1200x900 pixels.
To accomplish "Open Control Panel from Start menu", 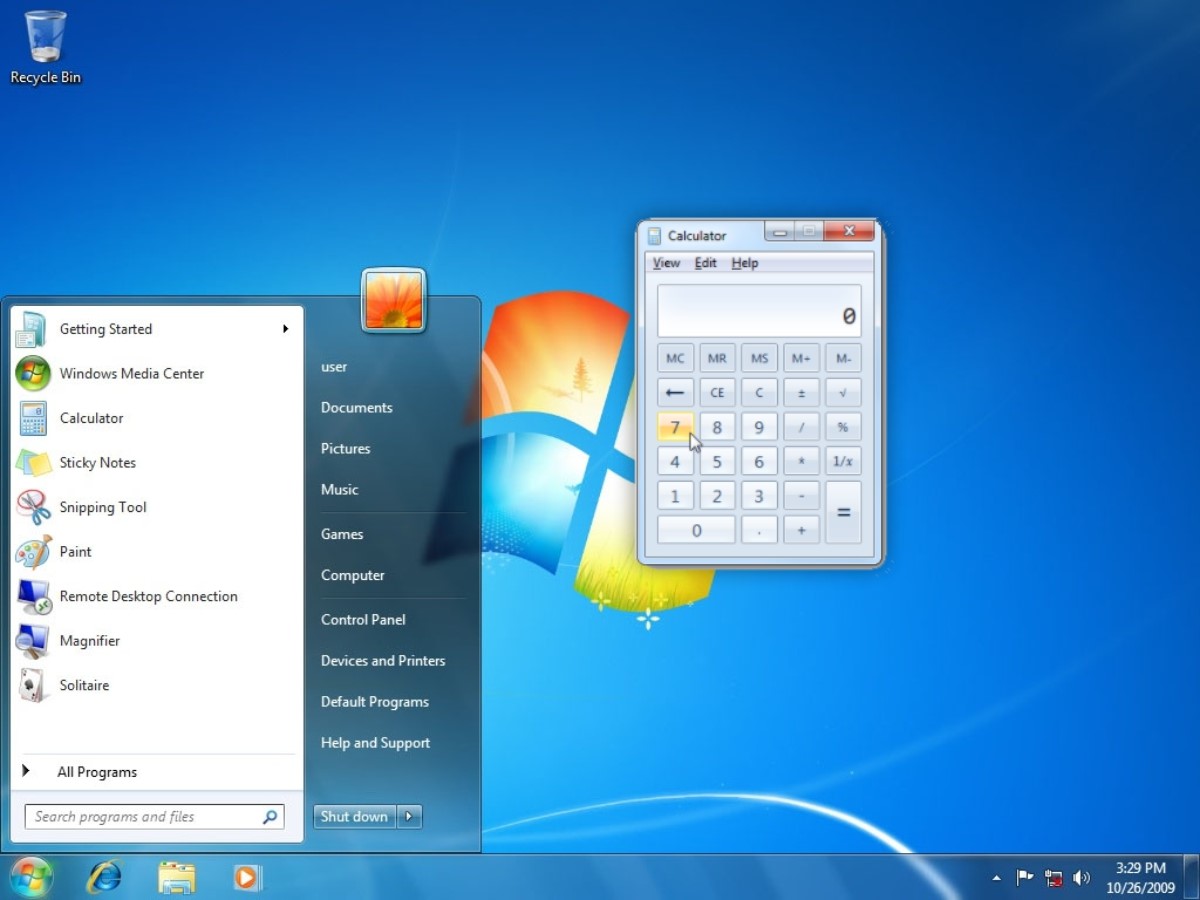I will pyautogui.click(x=363, y=620).
